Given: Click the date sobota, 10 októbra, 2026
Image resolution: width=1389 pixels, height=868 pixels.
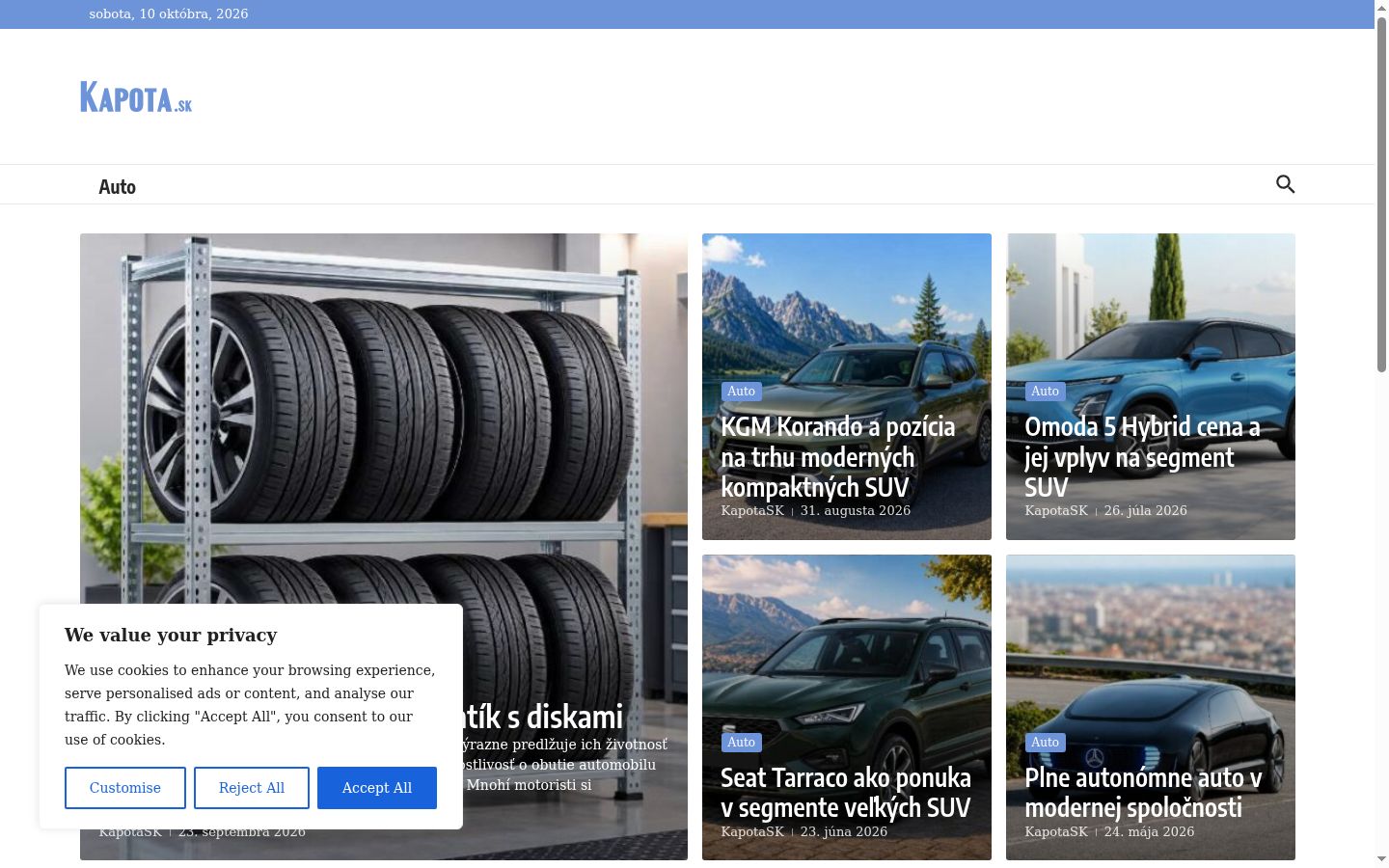Looking at the screenshot, I should (169, 14).
